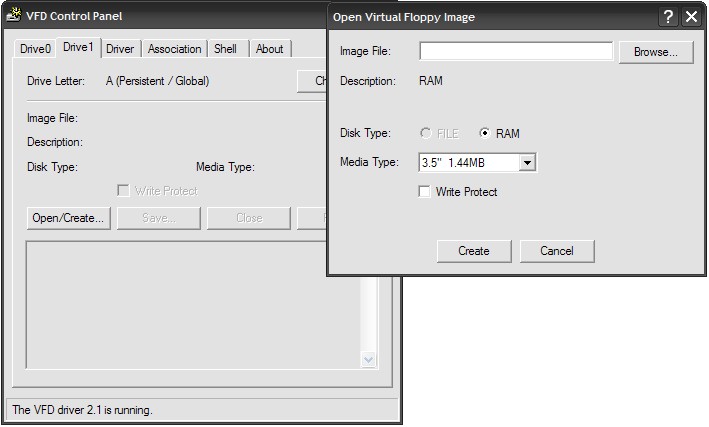This screenshot has height=427, width=709.
Task: Click the help question mark button
Action: pyautogui.click(x=668, y=17)
